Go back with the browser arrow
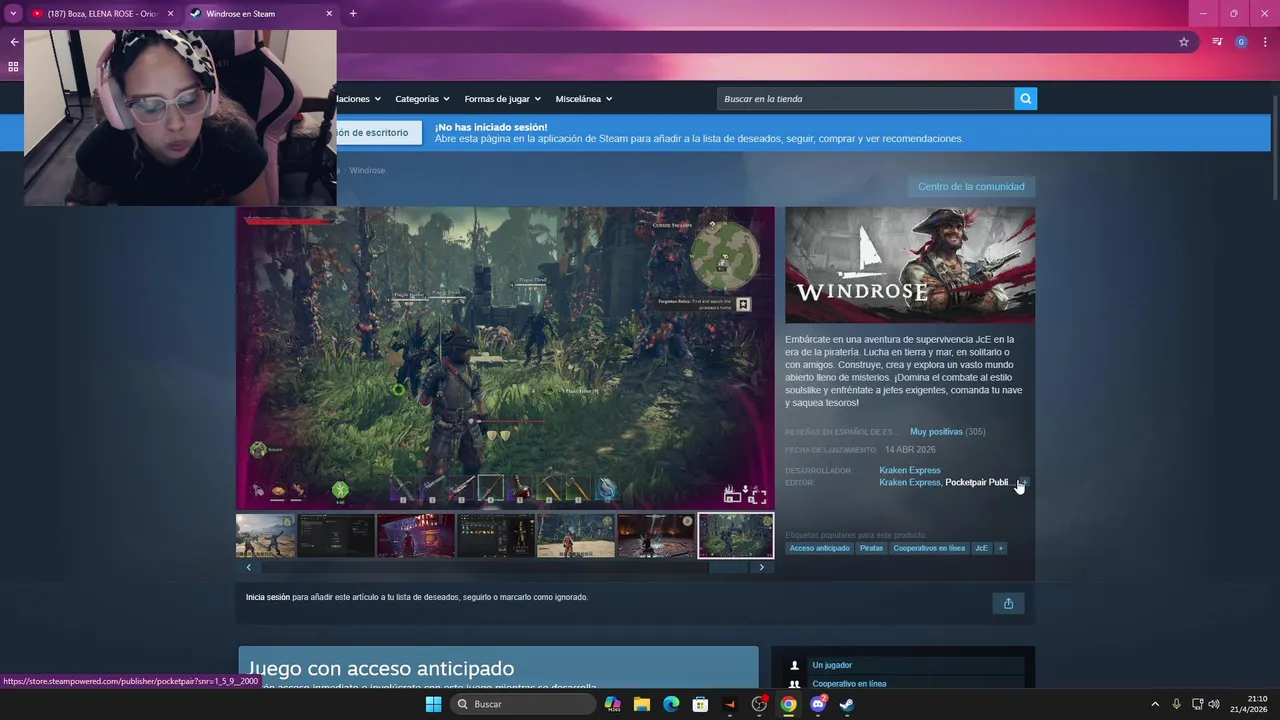The height and width of the screenshot is (720, 1280). point(14,42)
